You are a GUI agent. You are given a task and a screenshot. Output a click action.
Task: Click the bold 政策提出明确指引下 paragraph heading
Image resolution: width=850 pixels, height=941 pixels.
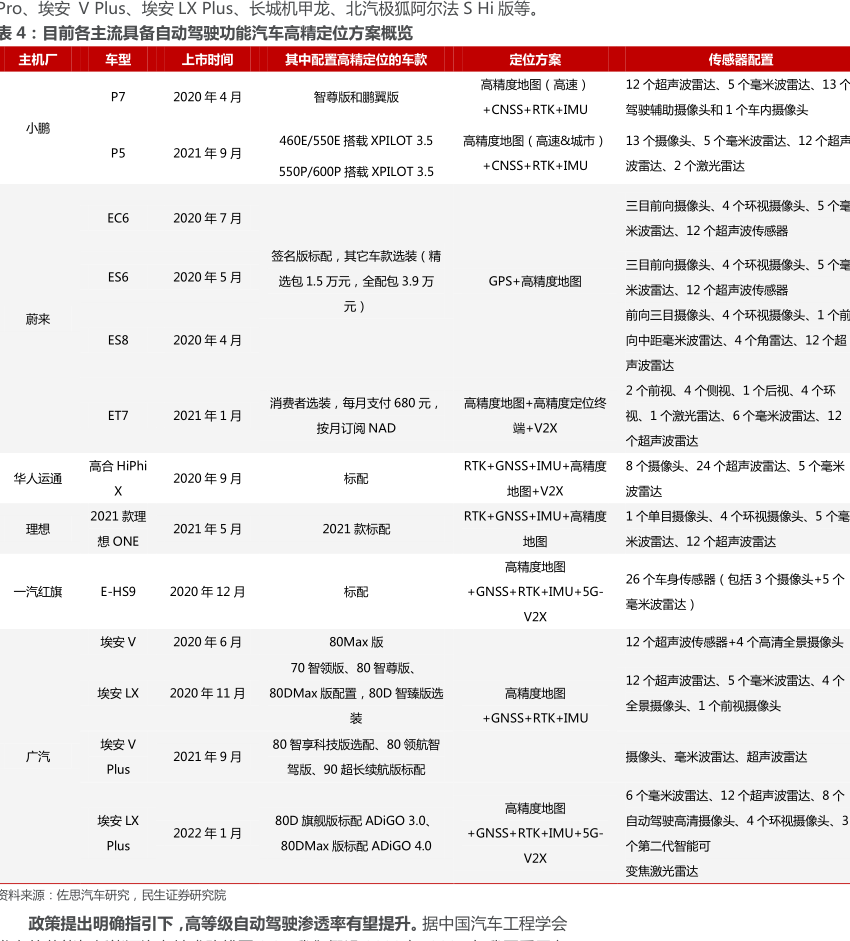(x=223, y=924)
